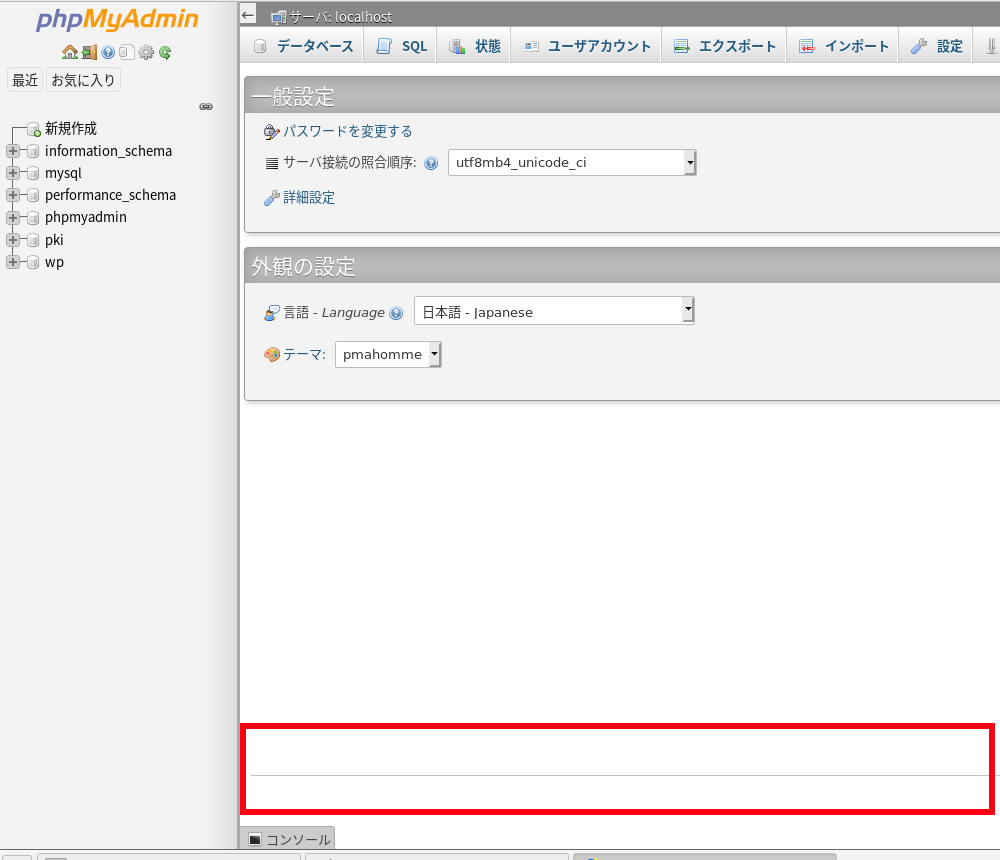Image resolution: width=1000 pixels, height=860 pixels.
Task: Open the theme dropdown showing pmahomme
Action: point(388,354)
